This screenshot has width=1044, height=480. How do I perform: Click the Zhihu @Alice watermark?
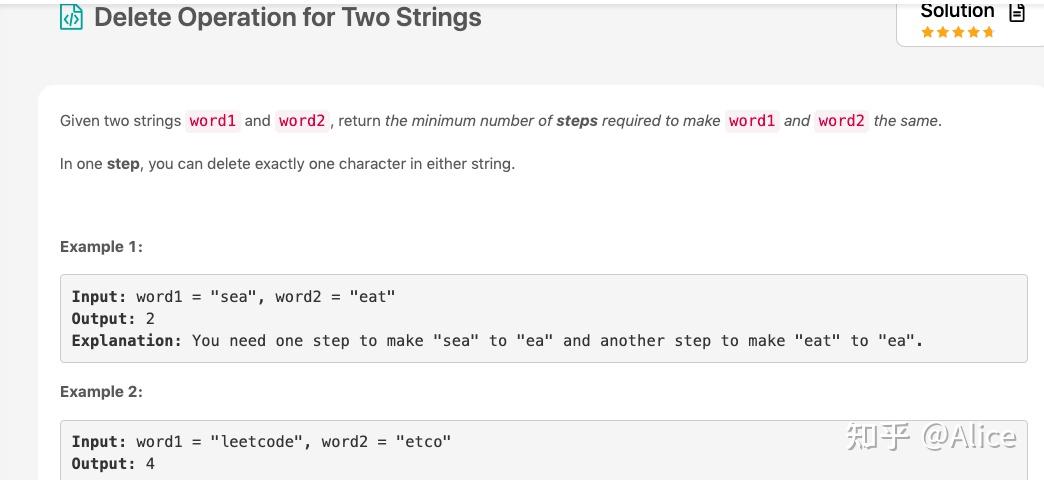coord(931,437)
